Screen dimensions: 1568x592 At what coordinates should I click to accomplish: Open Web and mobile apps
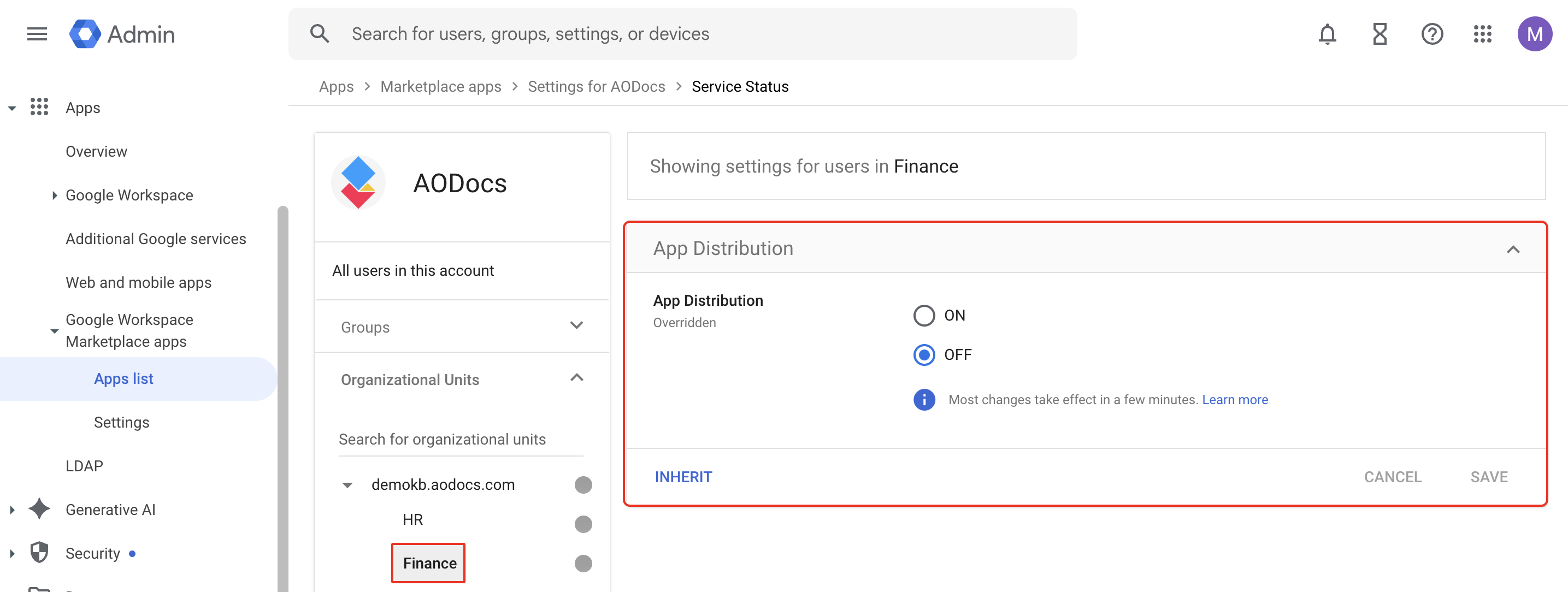pyautogui.click(x=138, y=282)
